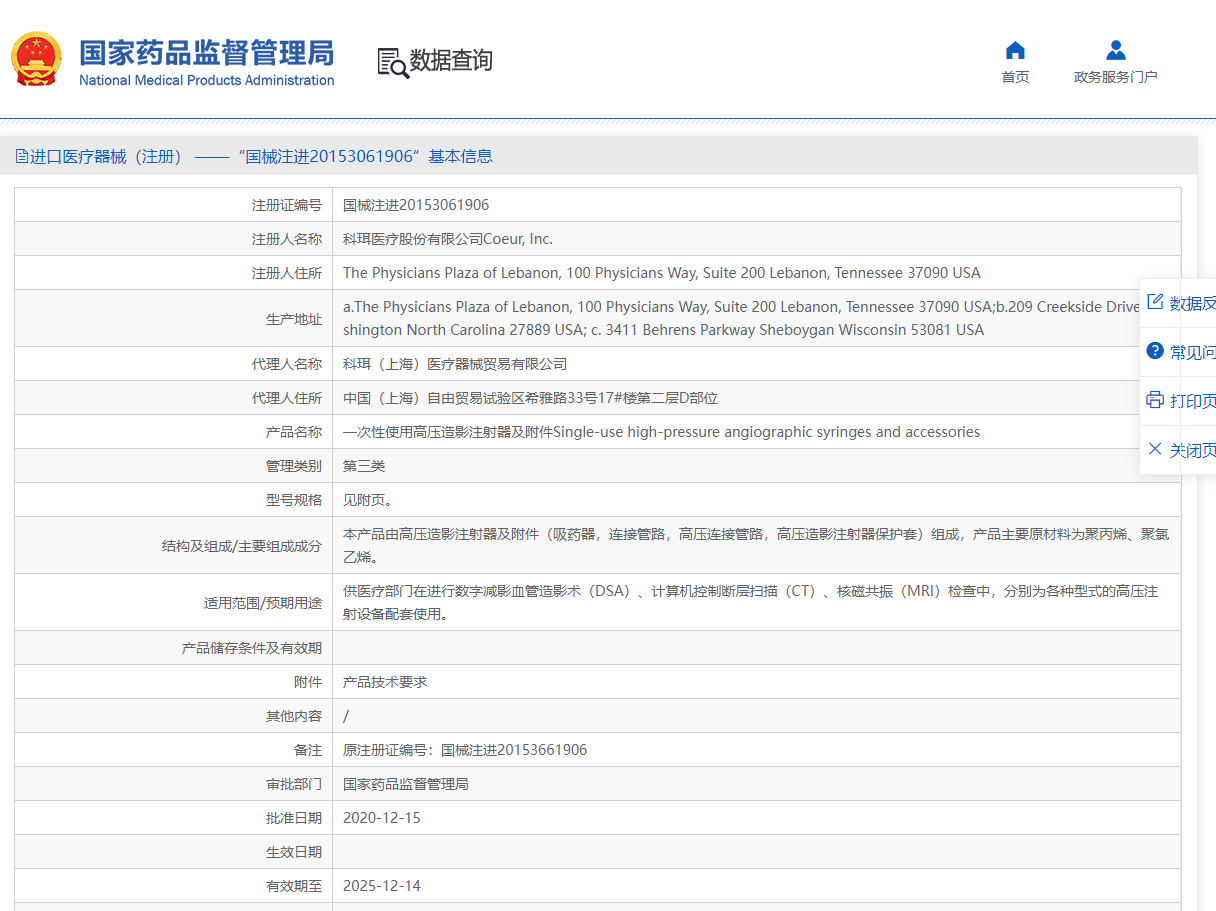The height and width of the screenshot is (911, 1216).
Task: Click the national emblem logo
Action: [x=37, y=60]
